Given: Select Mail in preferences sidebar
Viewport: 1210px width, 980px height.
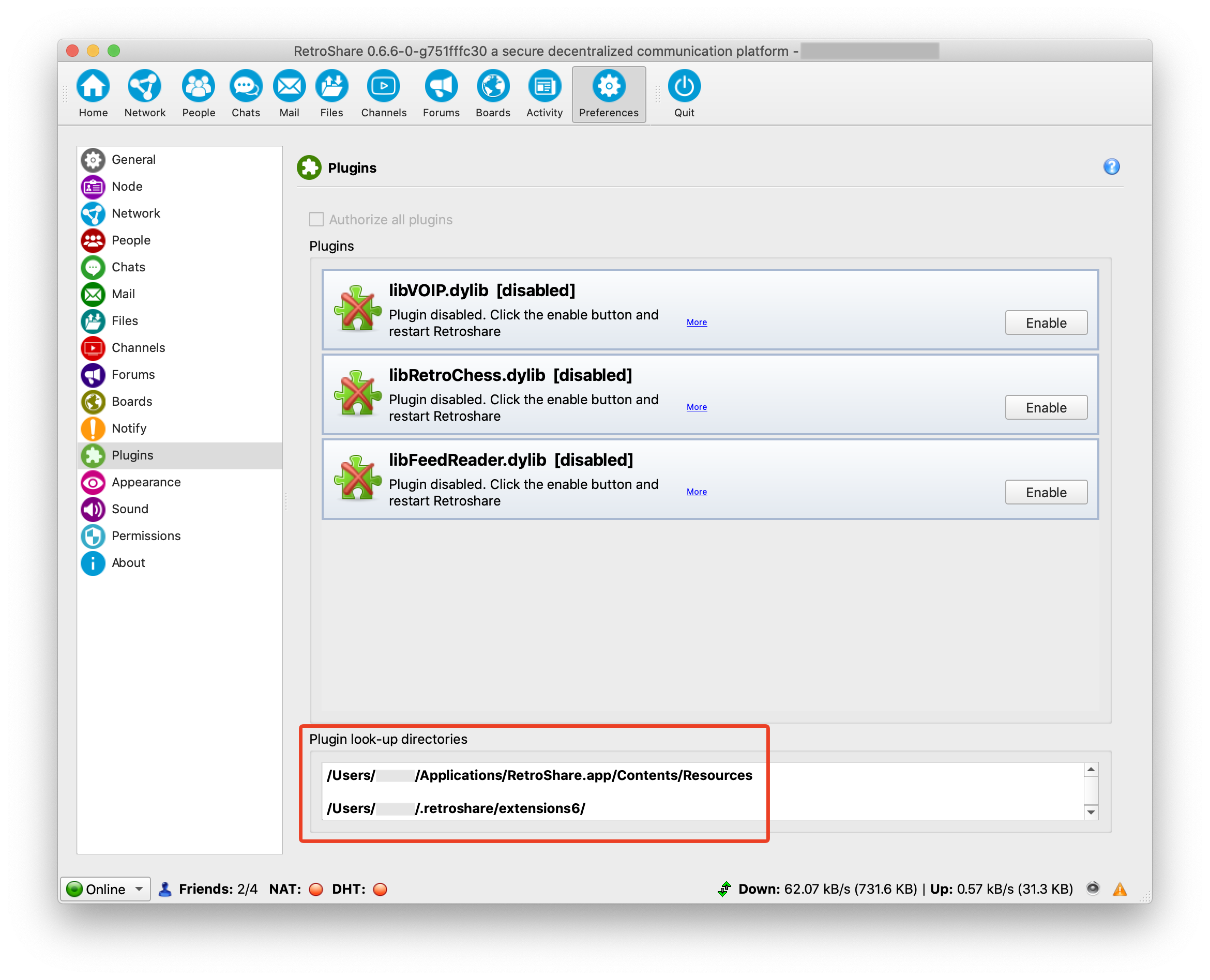Looking at the screenshot, I should pos(179,294).
